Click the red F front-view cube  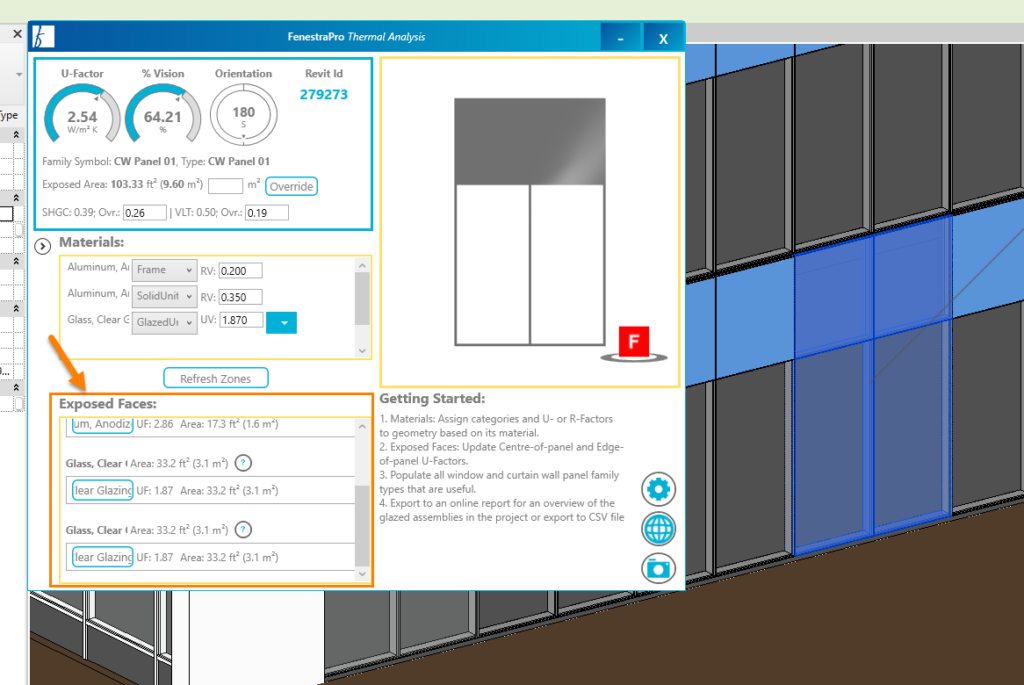(633, 342)
